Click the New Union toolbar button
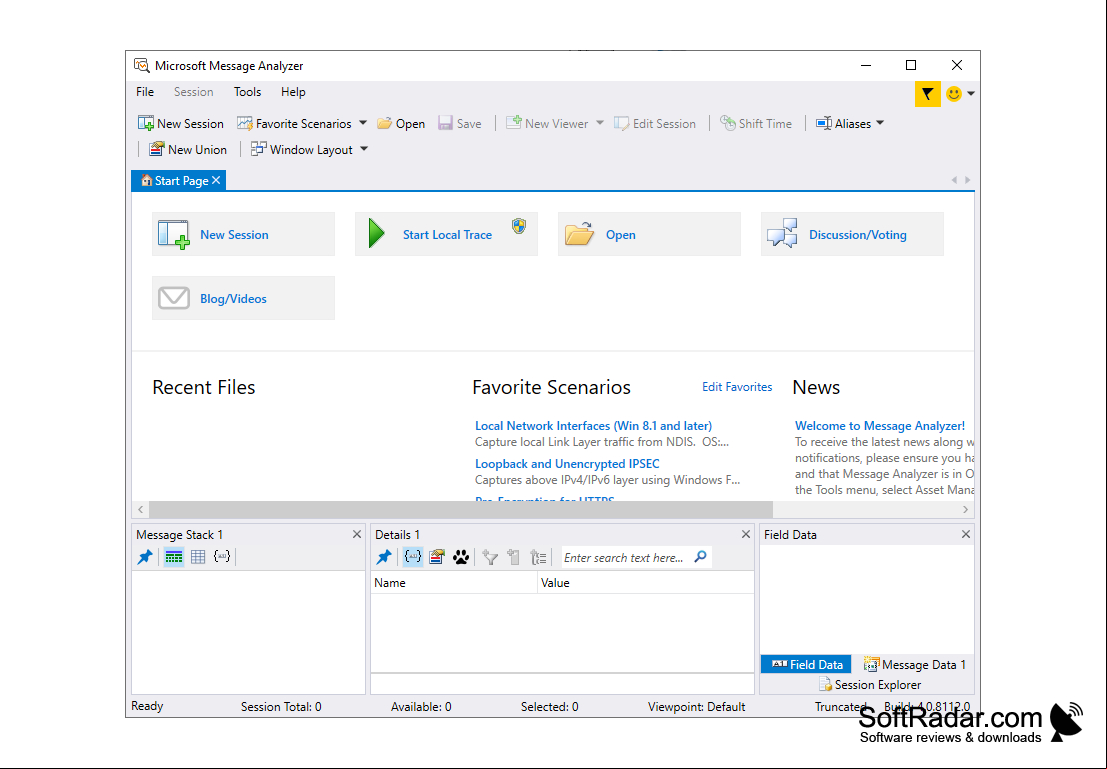Screen dimensions: 1107x769 point(188,150)
